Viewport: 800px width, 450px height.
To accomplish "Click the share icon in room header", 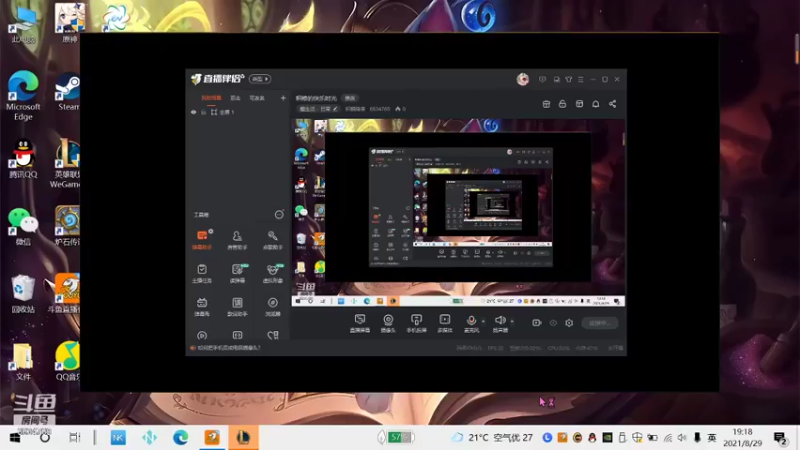I will pyautogui.click(x=612, y=104).
